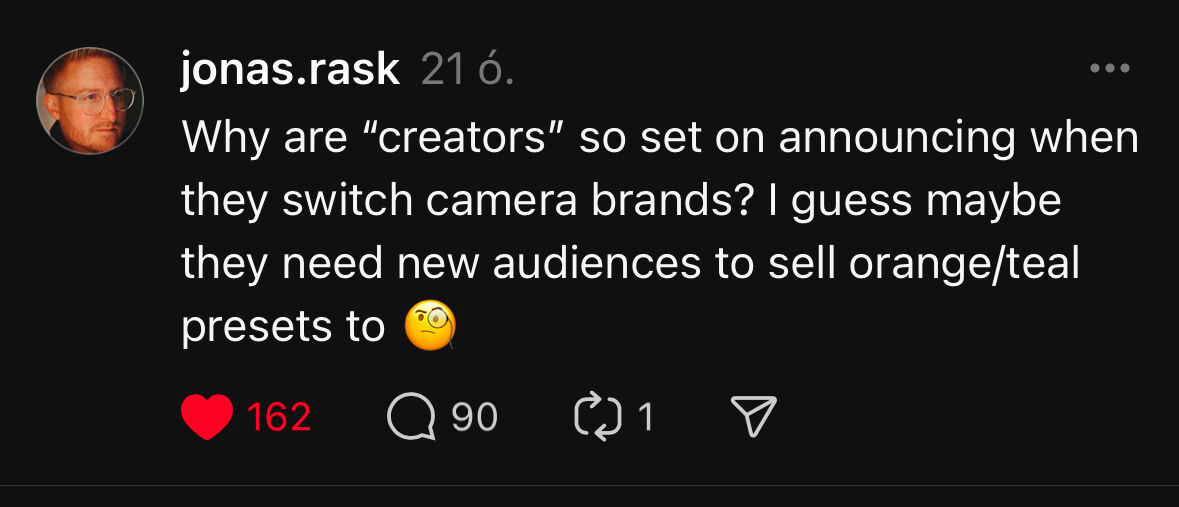Click the repost count of 1
Viewport: 1179px width, 507px height.
click(x=645, y=417)
